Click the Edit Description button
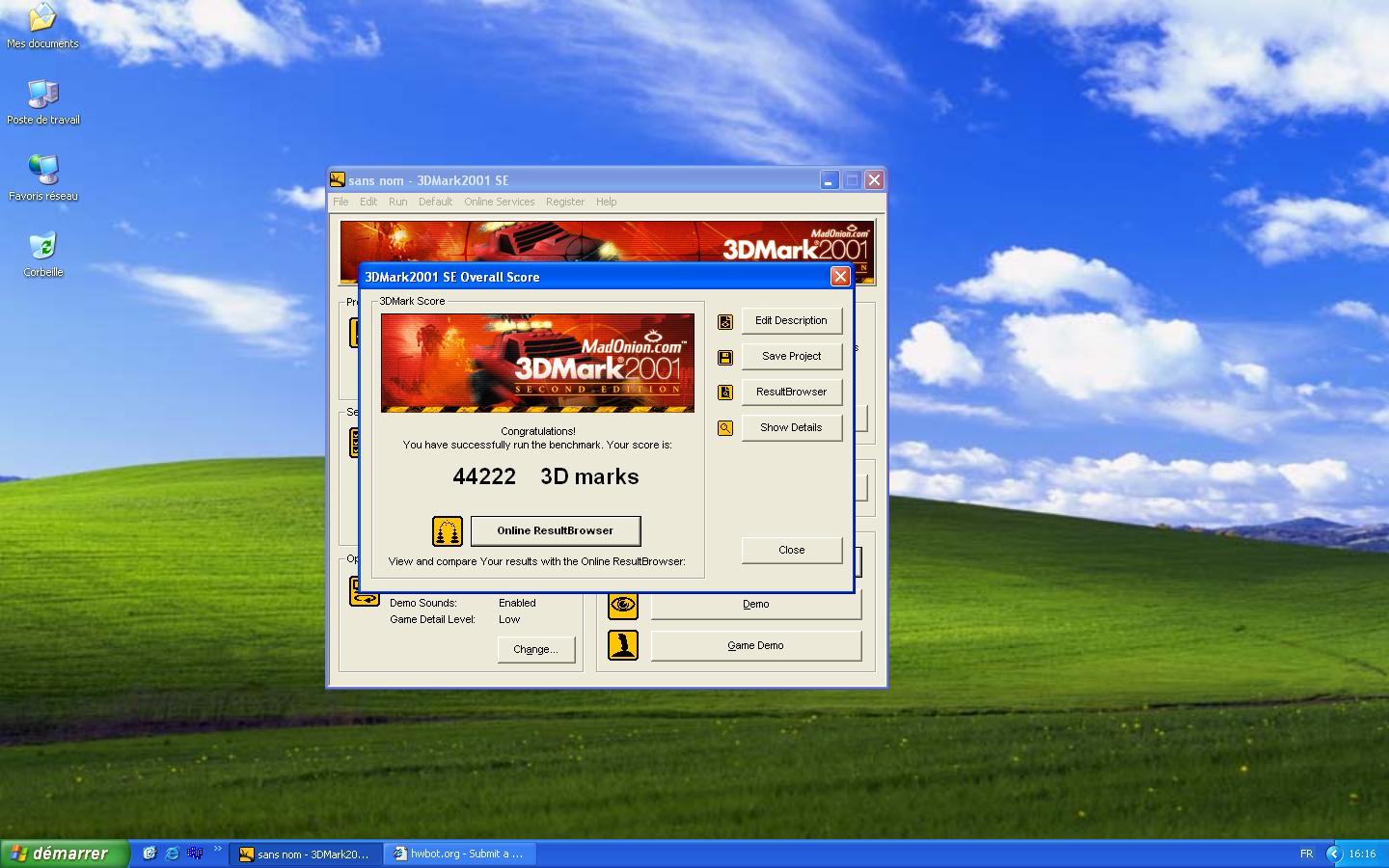Screen dimensions: 1389x868 (791, 320)
